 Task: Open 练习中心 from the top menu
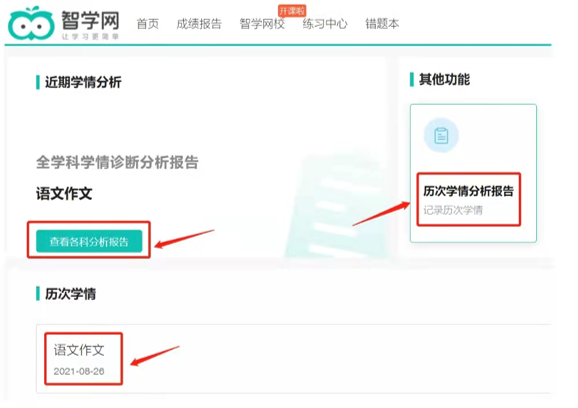coord(325,24)
